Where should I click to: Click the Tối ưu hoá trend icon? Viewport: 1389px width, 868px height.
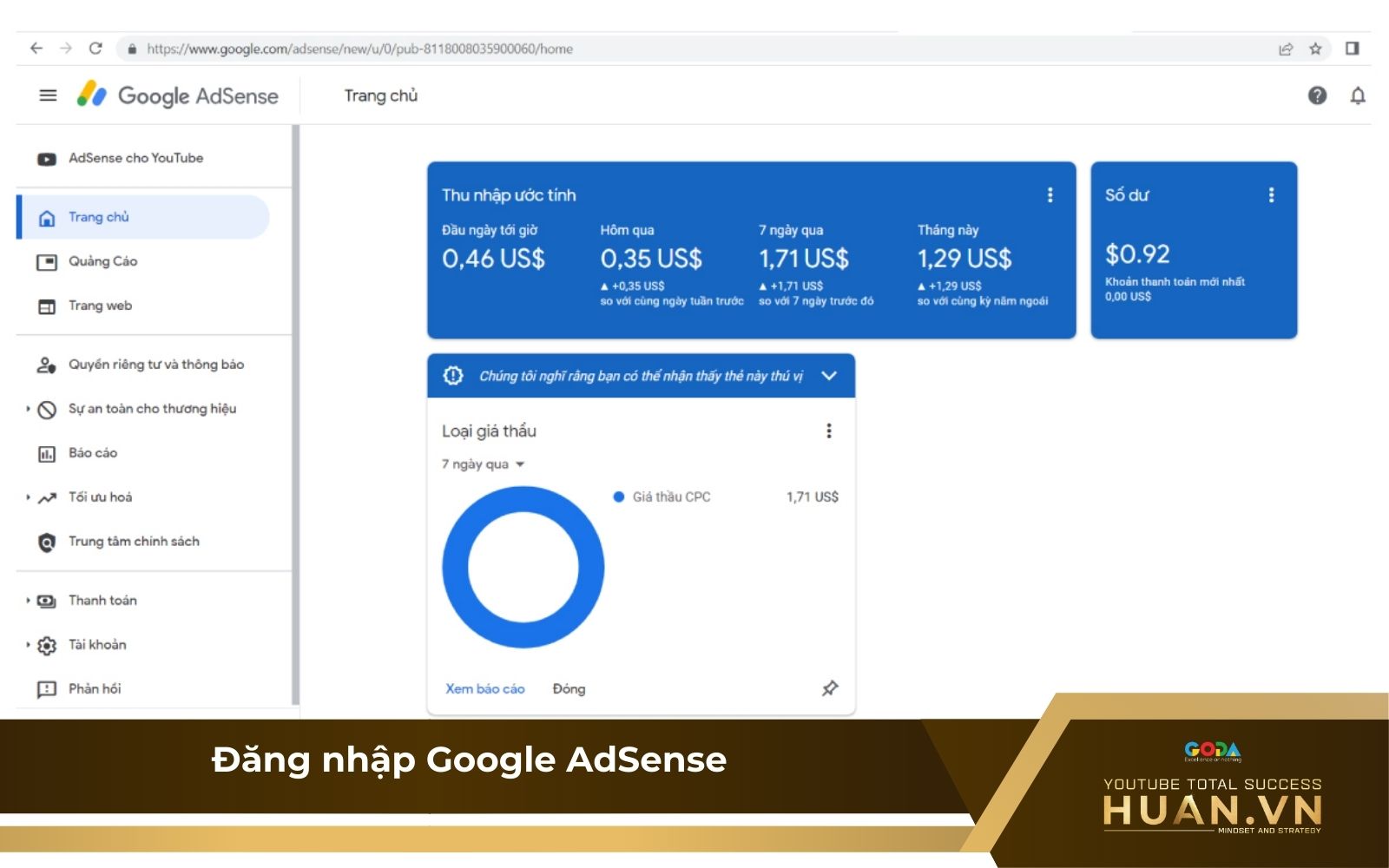[47, 498]
